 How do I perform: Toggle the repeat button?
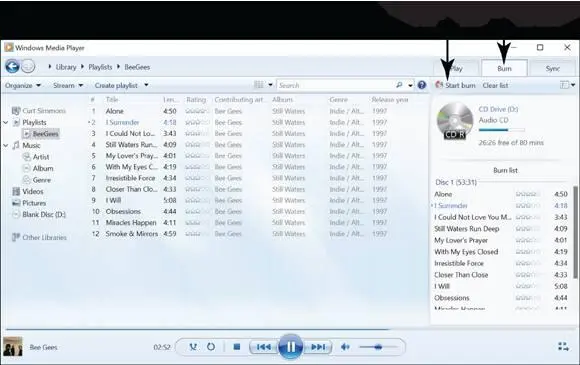coord(211,347)
